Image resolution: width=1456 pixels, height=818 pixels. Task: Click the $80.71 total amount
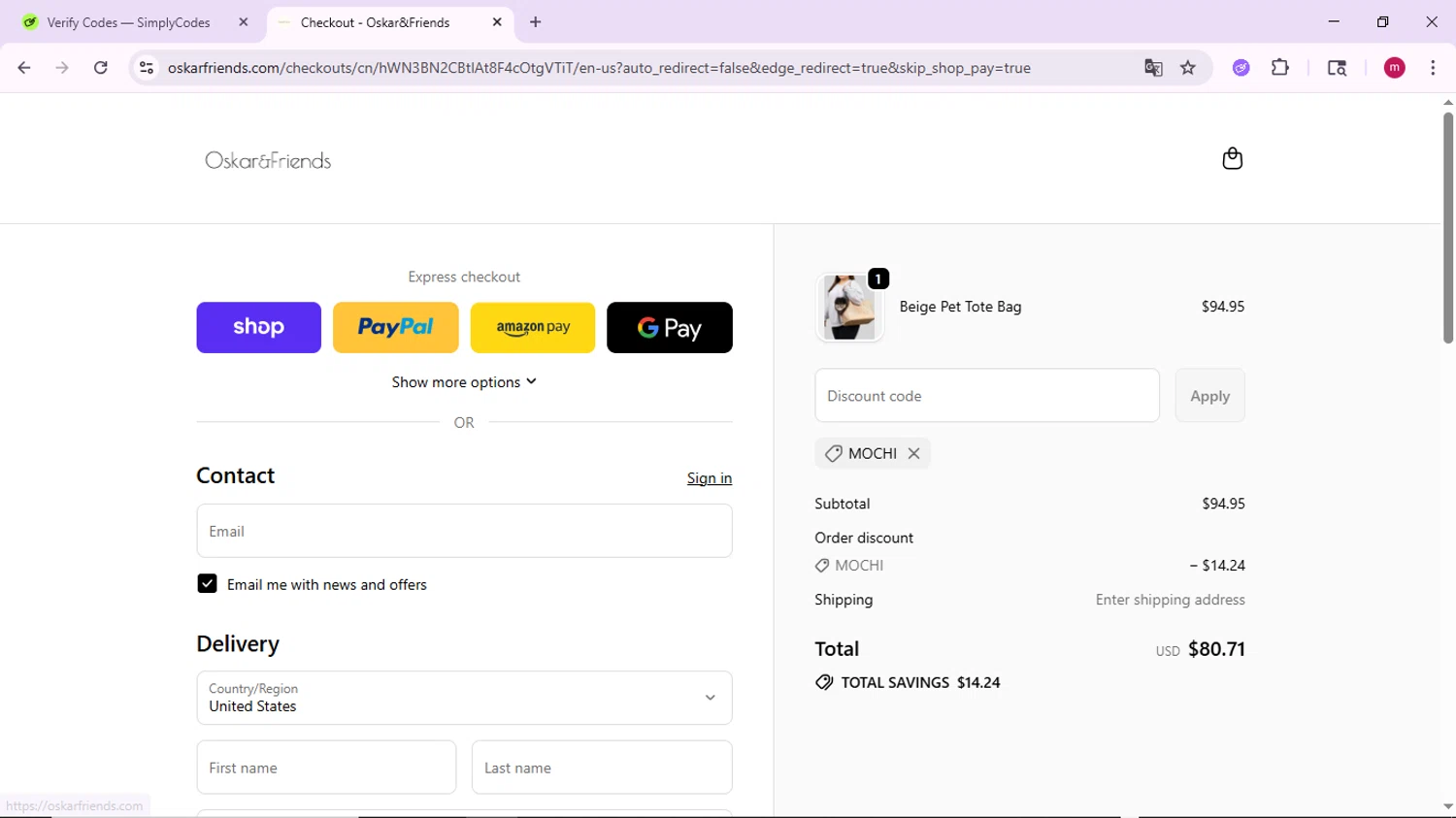pyautogui.click(x=1216, y=649)
